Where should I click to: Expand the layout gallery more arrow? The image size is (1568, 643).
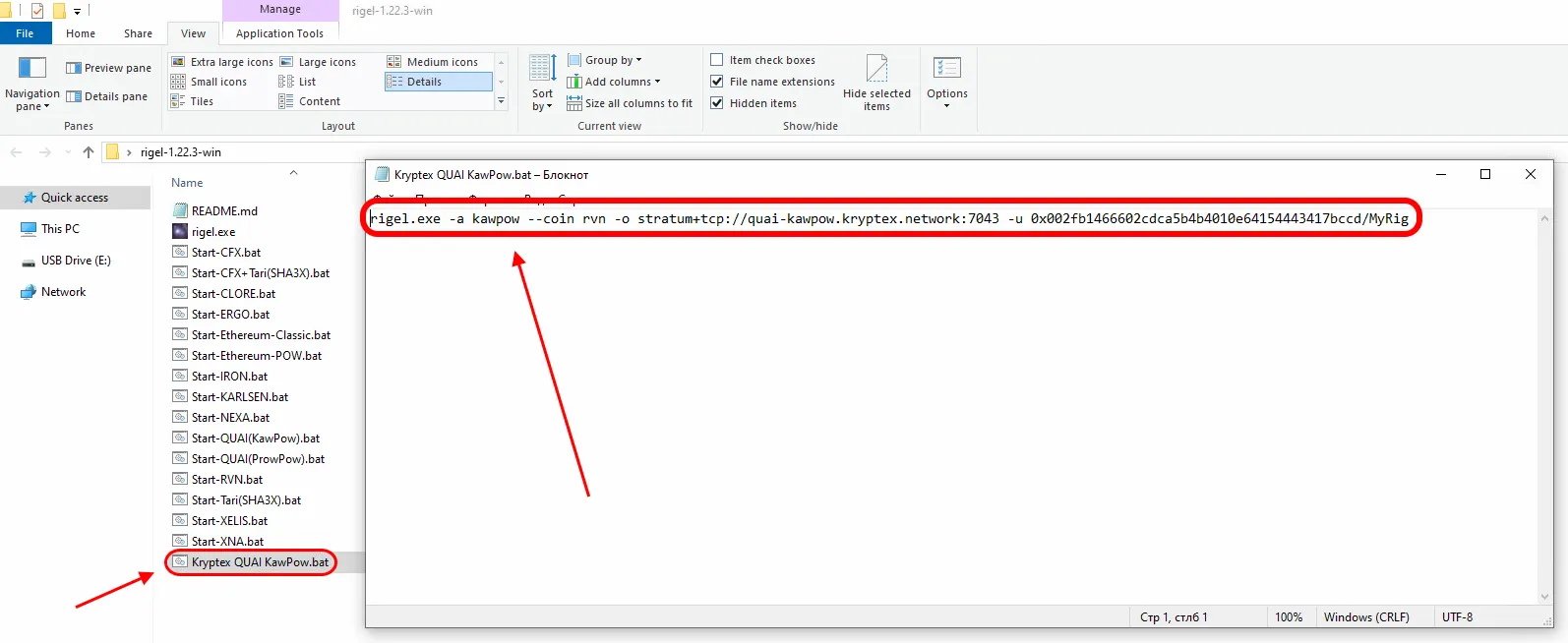(501, 101)
